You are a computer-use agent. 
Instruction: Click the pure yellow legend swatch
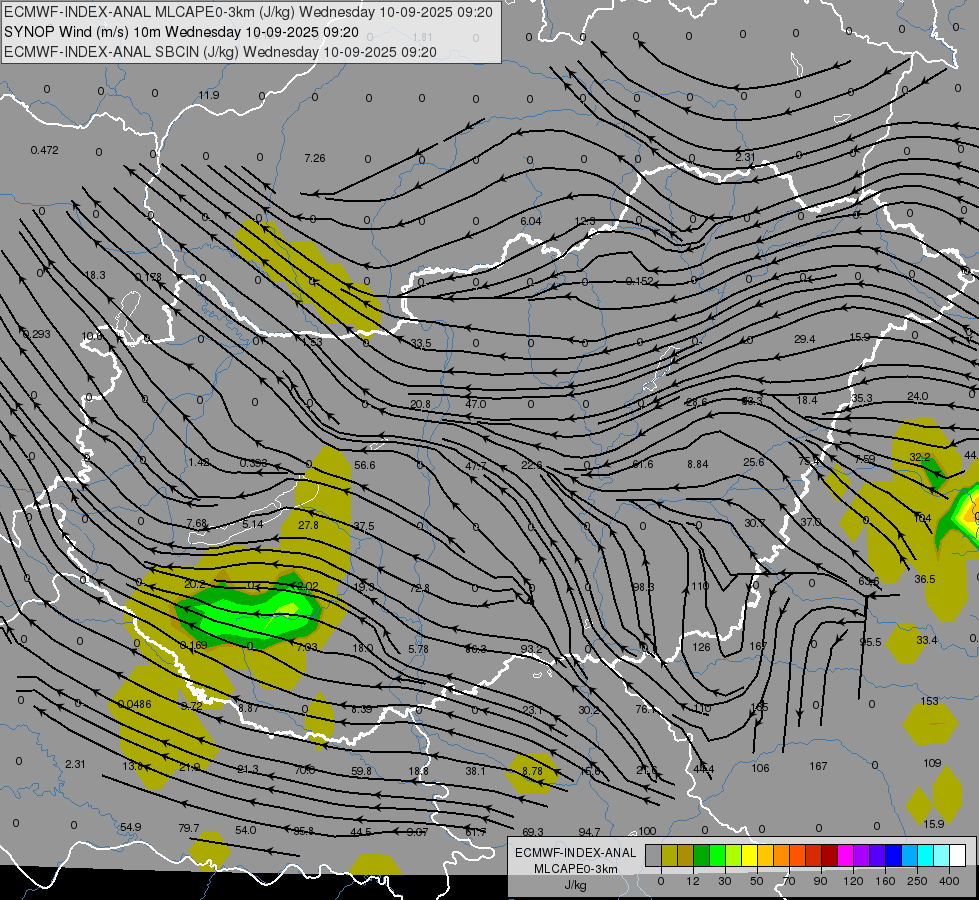pos(749,856)
